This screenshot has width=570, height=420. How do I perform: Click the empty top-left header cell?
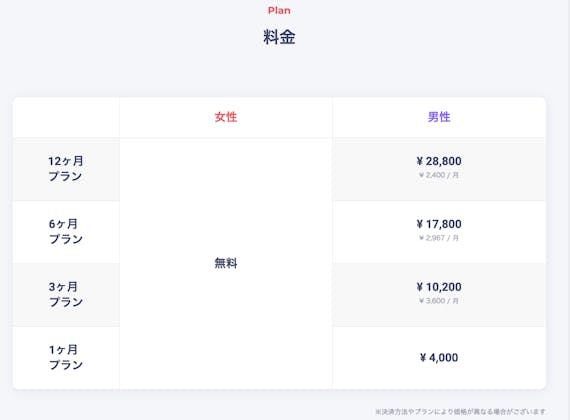[x=66, y=117]
